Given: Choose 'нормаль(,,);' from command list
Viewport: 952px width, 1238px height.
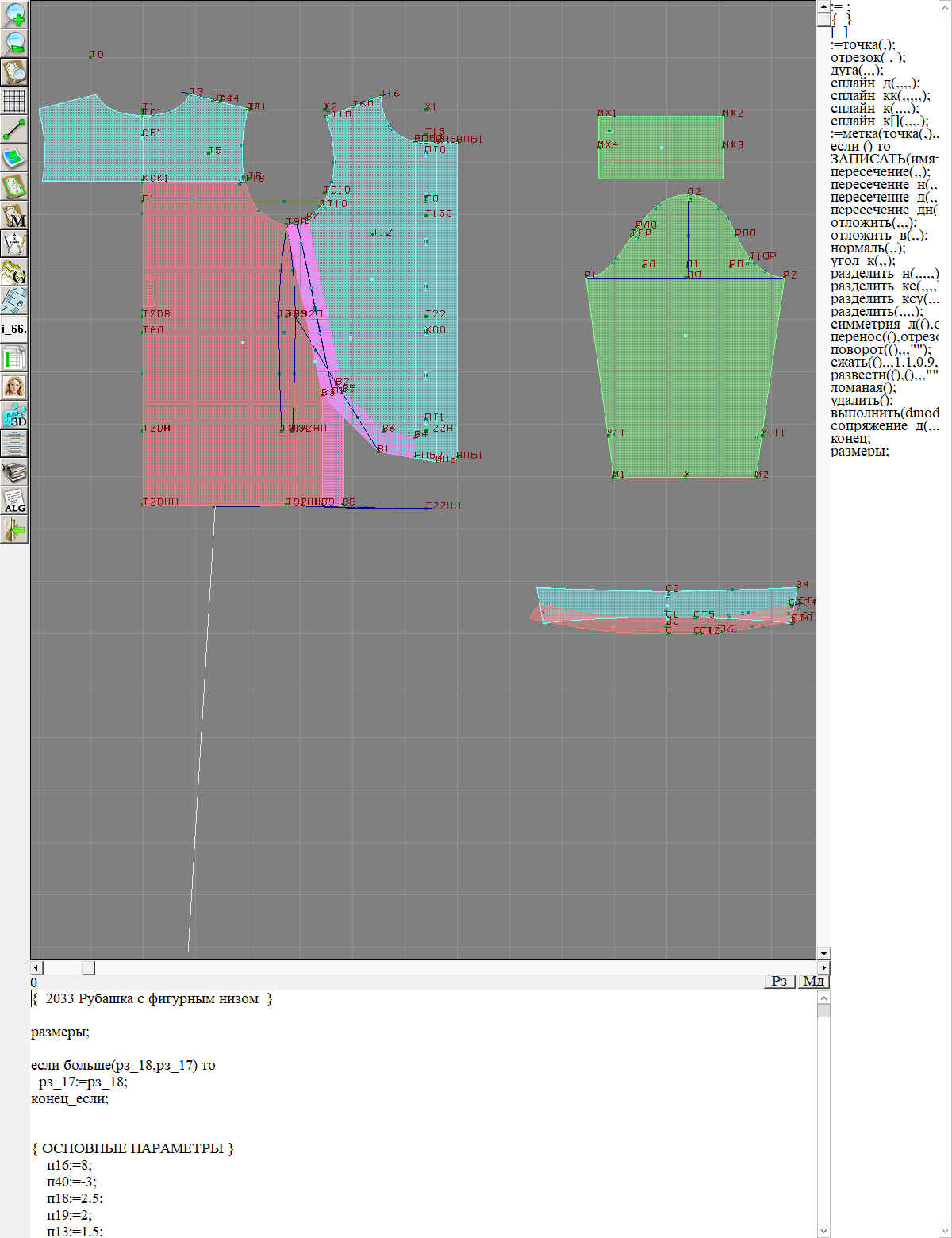Looking at the screenshot, I should tap(868, 248).
